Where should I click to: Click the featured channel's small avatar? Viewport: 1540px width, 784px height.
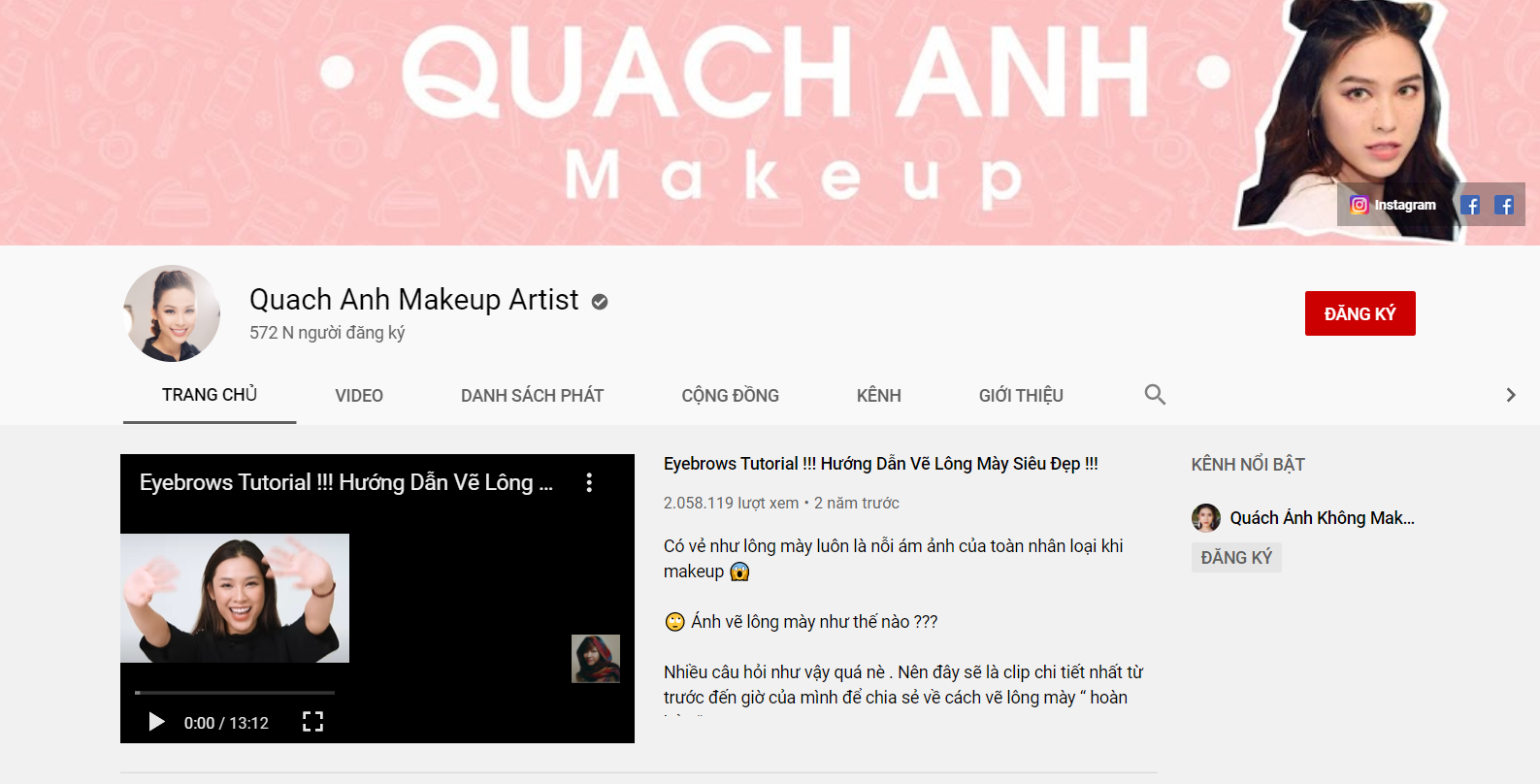(1206, 518)
